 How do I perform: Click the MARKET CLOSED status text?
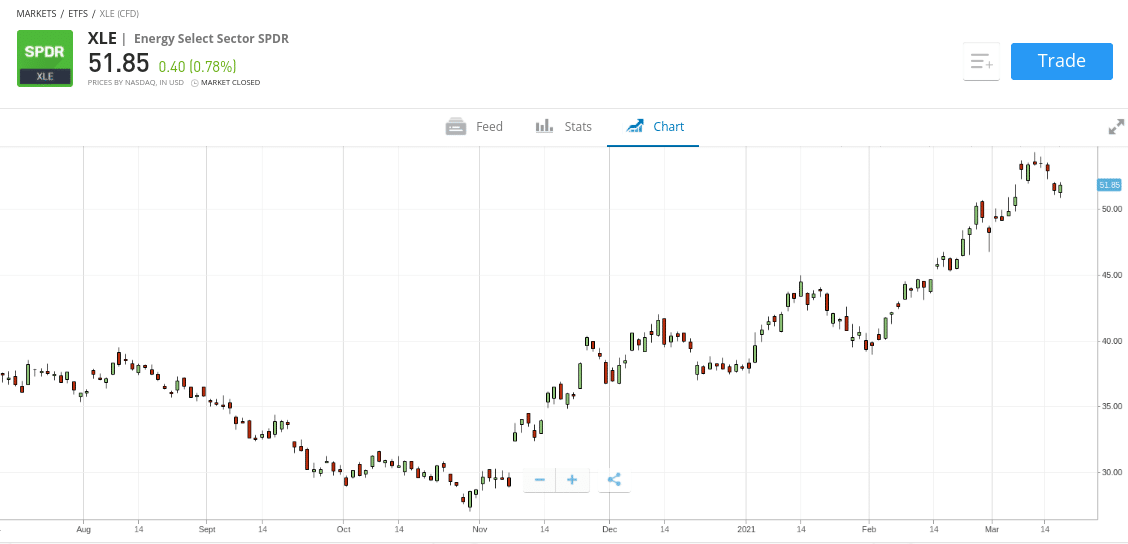tap(230, 83)
